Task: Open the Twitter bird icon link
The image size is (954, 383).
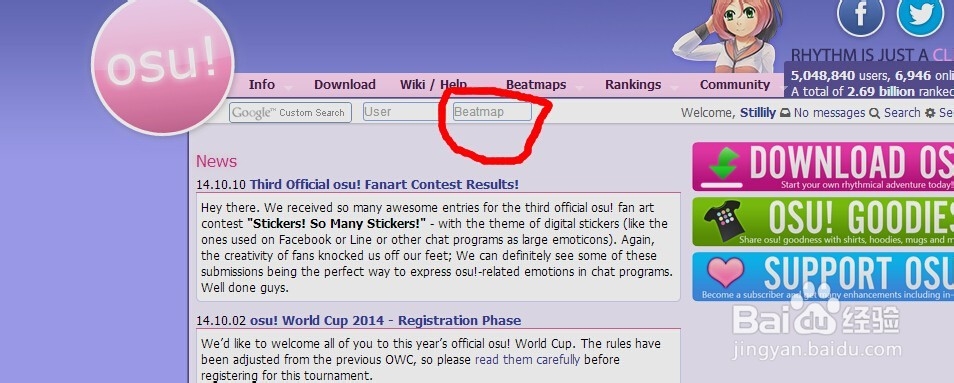Action: tap(921, 15)
